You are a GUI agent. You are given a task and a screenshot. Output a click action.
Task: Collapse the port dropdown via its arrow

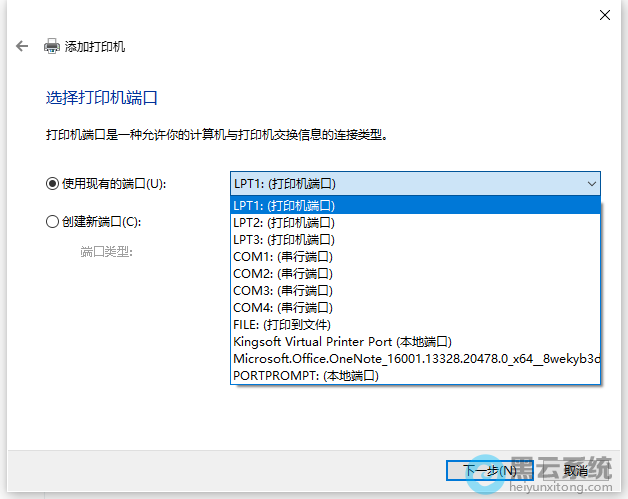[591, 183]
